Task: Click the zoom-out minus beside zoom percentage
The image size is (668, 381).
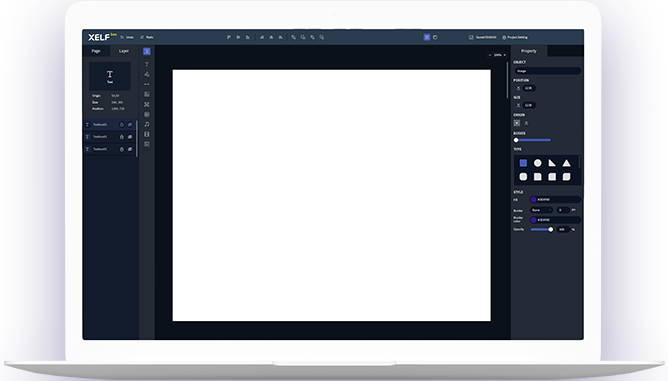Action: (x=490, y=55)
